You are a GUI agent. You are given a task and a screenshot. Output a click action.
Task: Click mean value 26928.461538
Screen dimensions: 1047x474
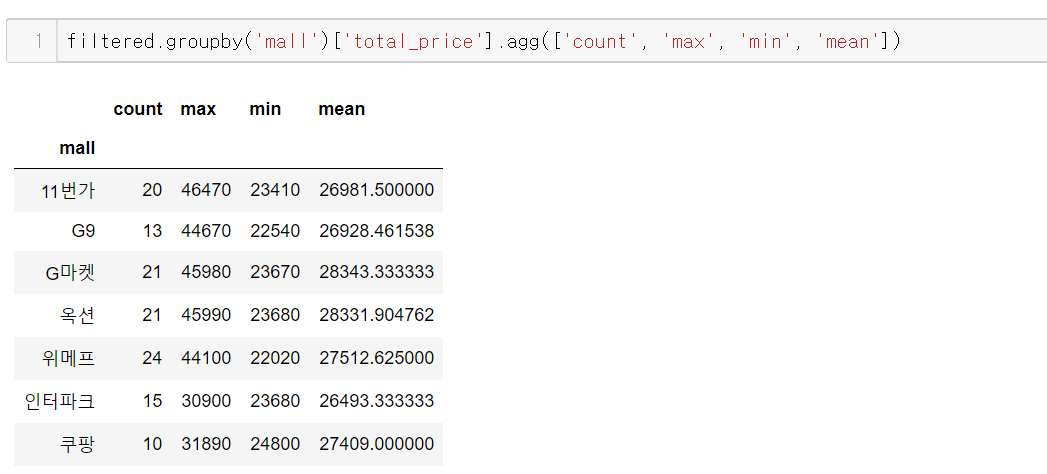[377, 231]
